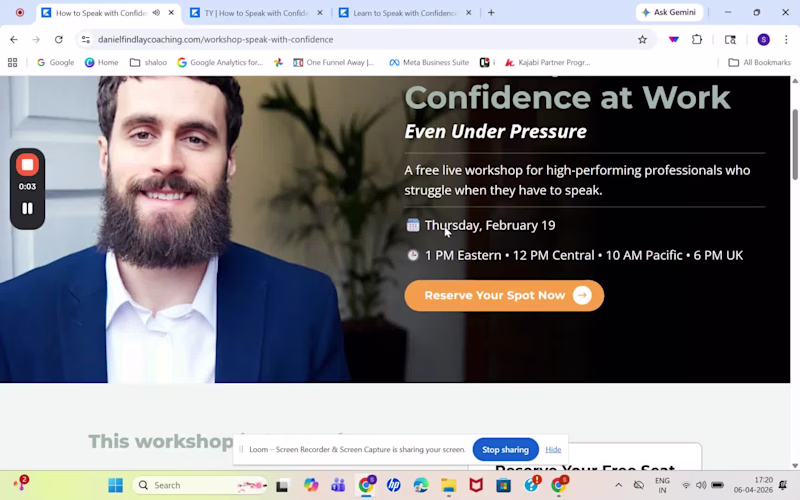Image resolution: width=800 pixels, height=500 pixels.
Task: Open the Get Help taskbar icon
Action: (x=531, y=485)
